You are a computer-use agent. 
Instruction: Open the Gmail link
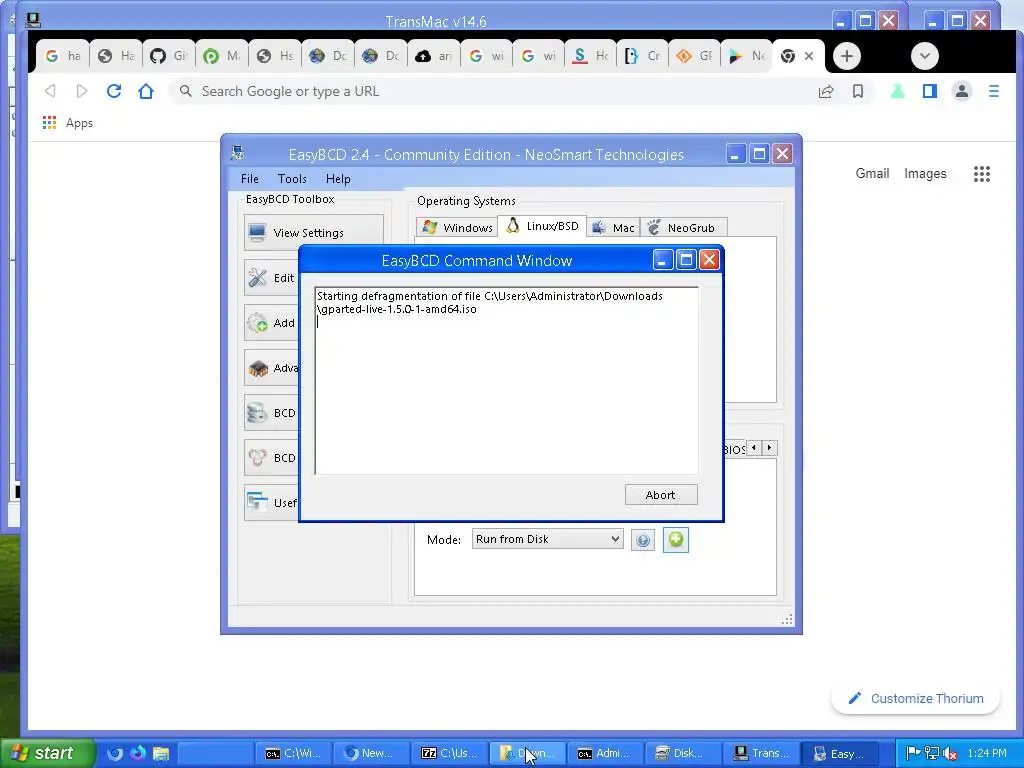[x=872, y=174]
